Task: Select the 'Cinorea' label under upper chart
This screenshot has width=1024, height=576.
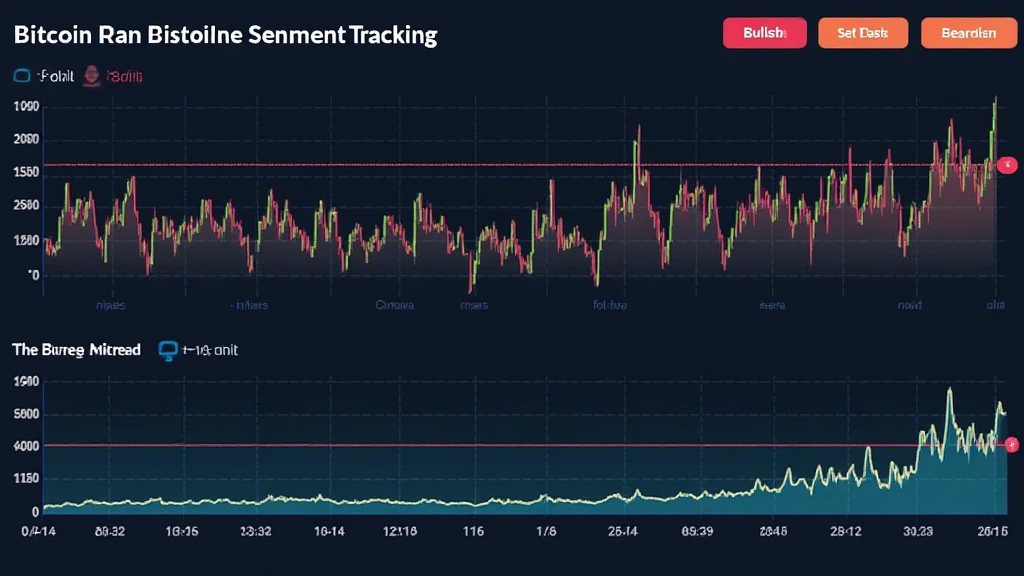Action: [394, 305]
